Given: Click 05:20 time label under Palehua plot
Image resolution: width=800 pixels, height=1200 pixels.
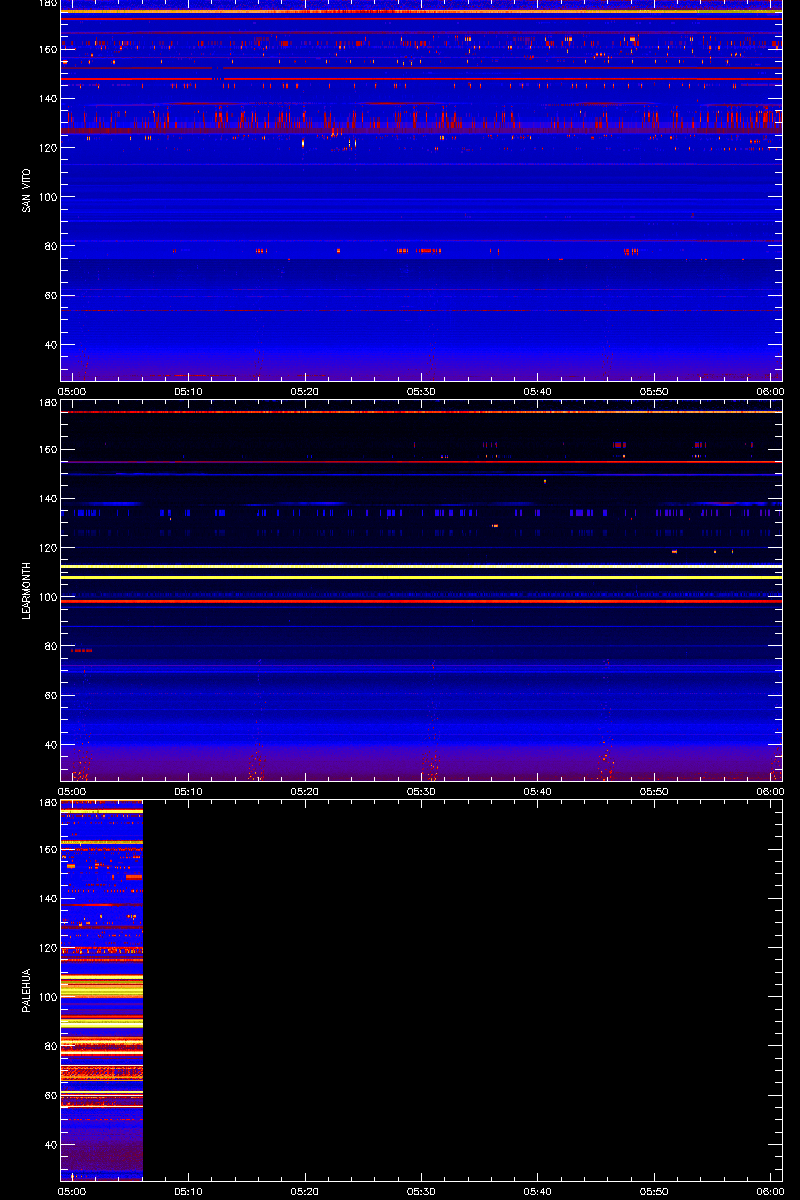Looking at the screenshot, I should pos(305,1192).
